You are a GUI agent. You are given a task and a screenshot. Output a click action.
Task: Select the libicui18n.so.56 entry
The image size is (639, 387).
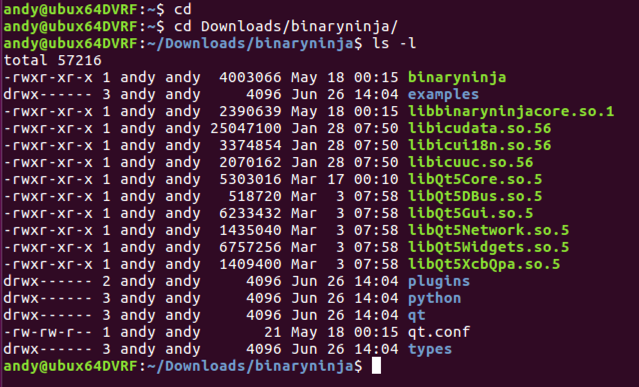point(480,145)
